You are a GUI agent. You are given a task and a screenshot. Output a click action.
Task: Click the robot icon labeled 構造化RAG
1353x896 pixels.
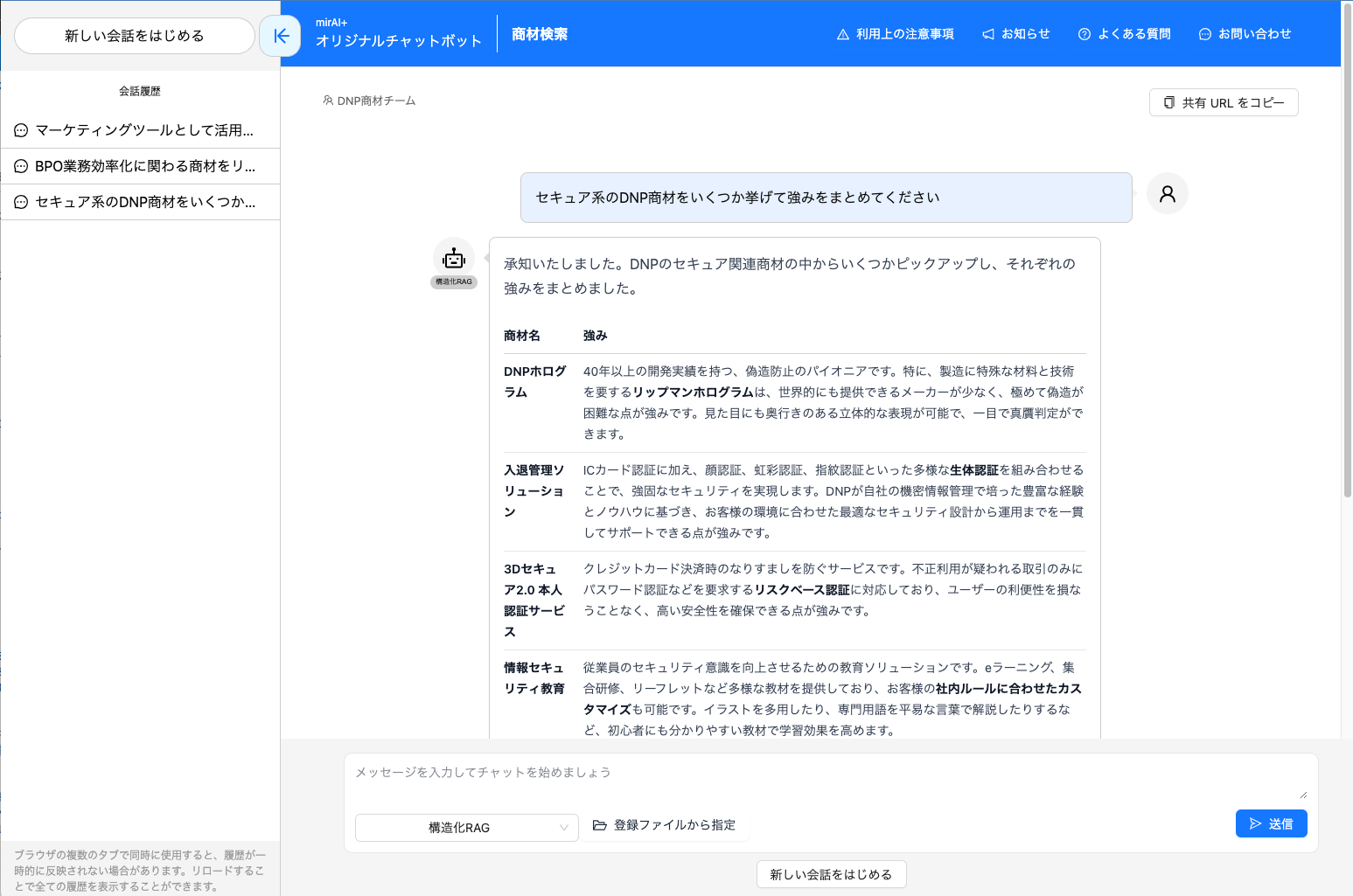[x=453, y=257]
